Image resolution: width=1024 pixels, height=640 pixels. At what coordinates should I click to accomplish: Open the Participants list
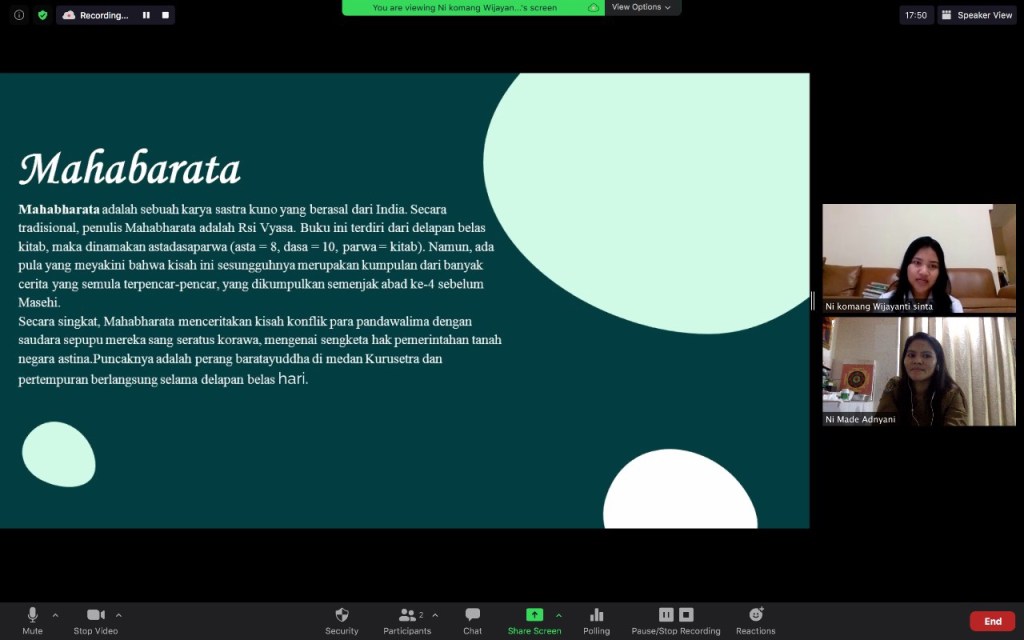(407, 620)
